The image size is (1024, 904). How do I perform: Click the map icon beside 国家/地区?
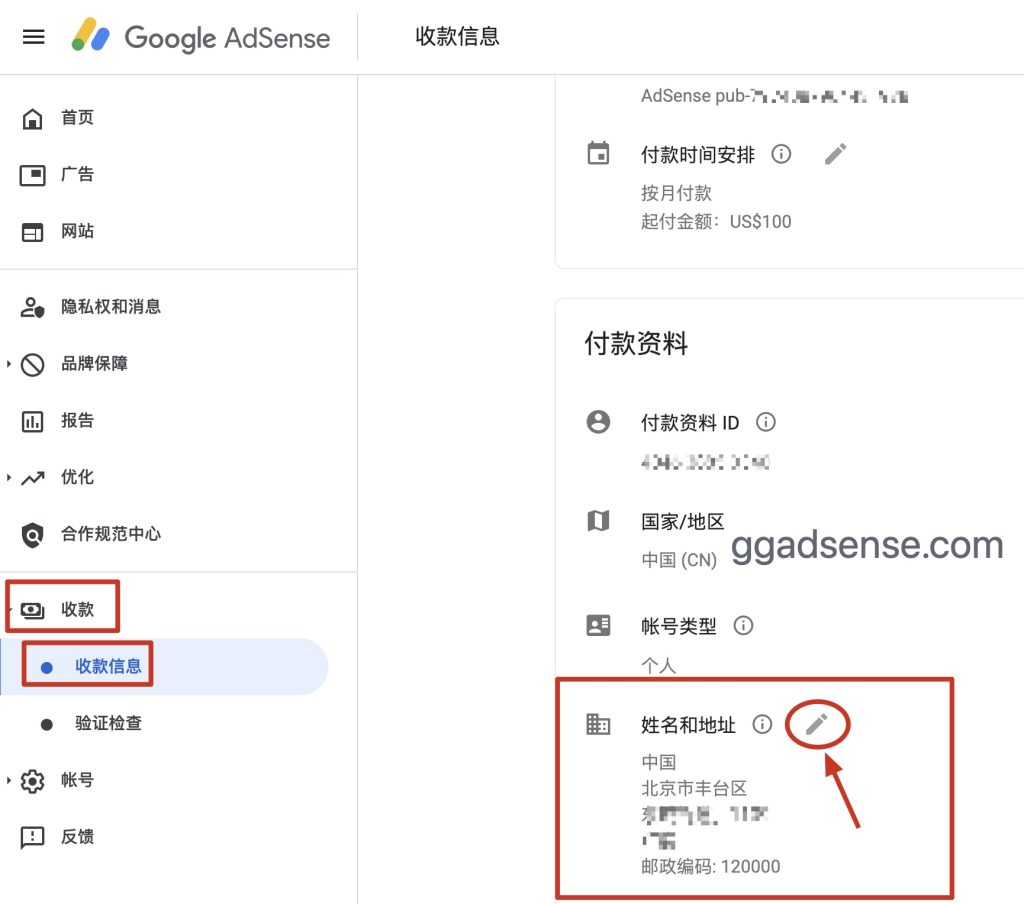pyautogui.click(x=598, y=521)
